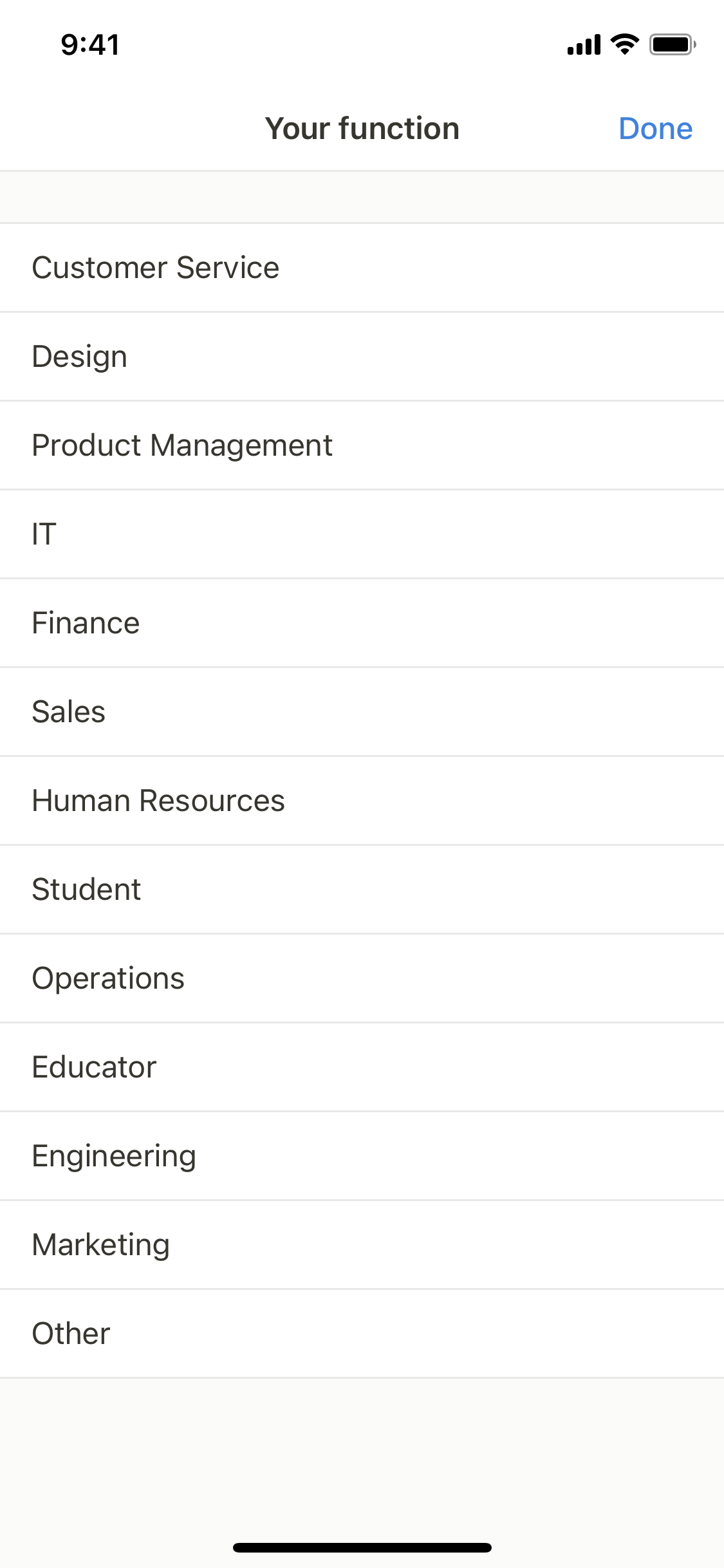Pick the Marketing function
Viewport: 724px width, 1568px height.
pos(362,1245)
